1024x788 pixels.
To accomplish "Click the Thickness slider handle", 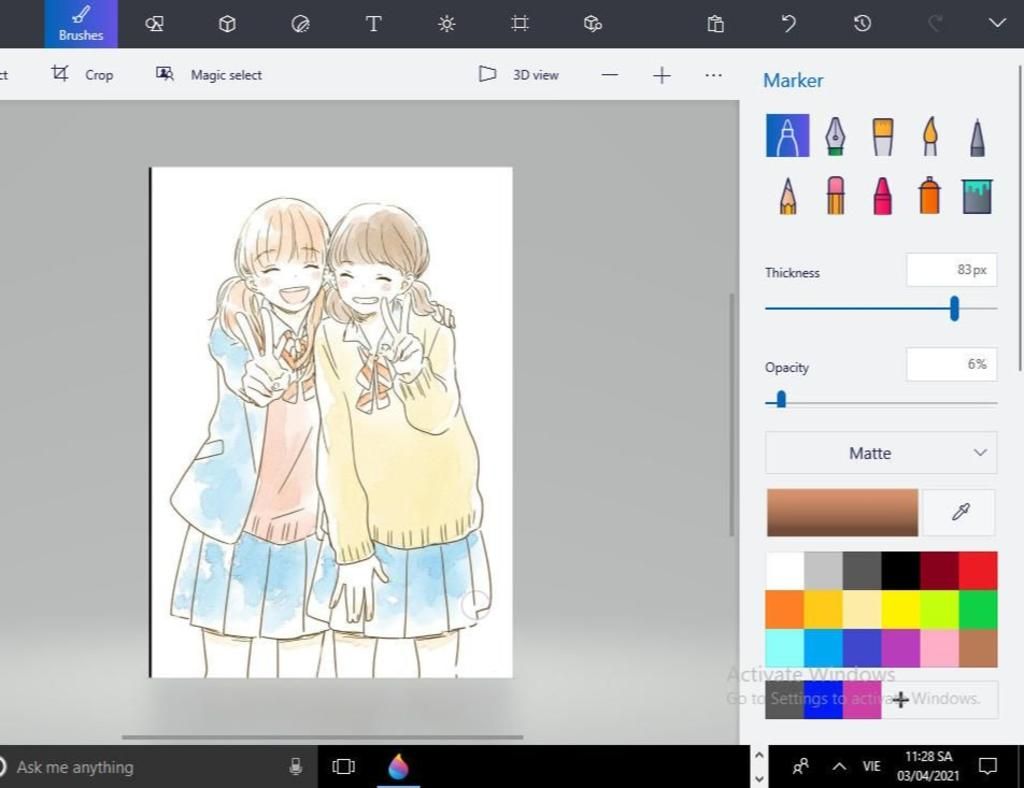I will pyautogui.click(x=954, y=308).
